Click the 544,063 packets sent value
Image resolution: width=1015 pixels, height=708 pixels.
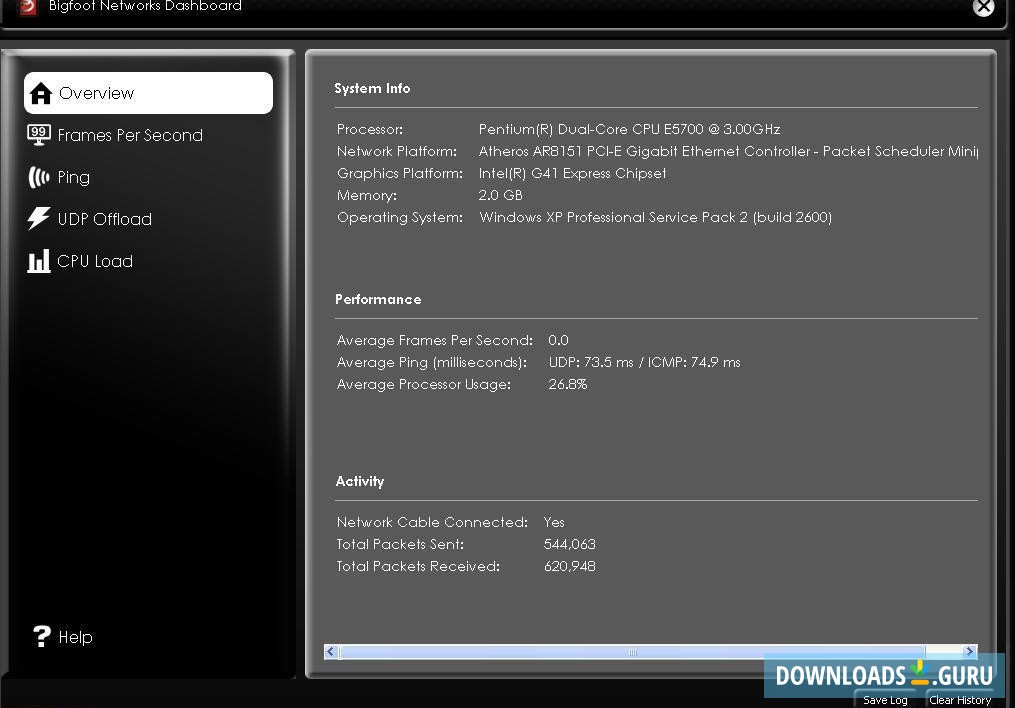point(570,544)
